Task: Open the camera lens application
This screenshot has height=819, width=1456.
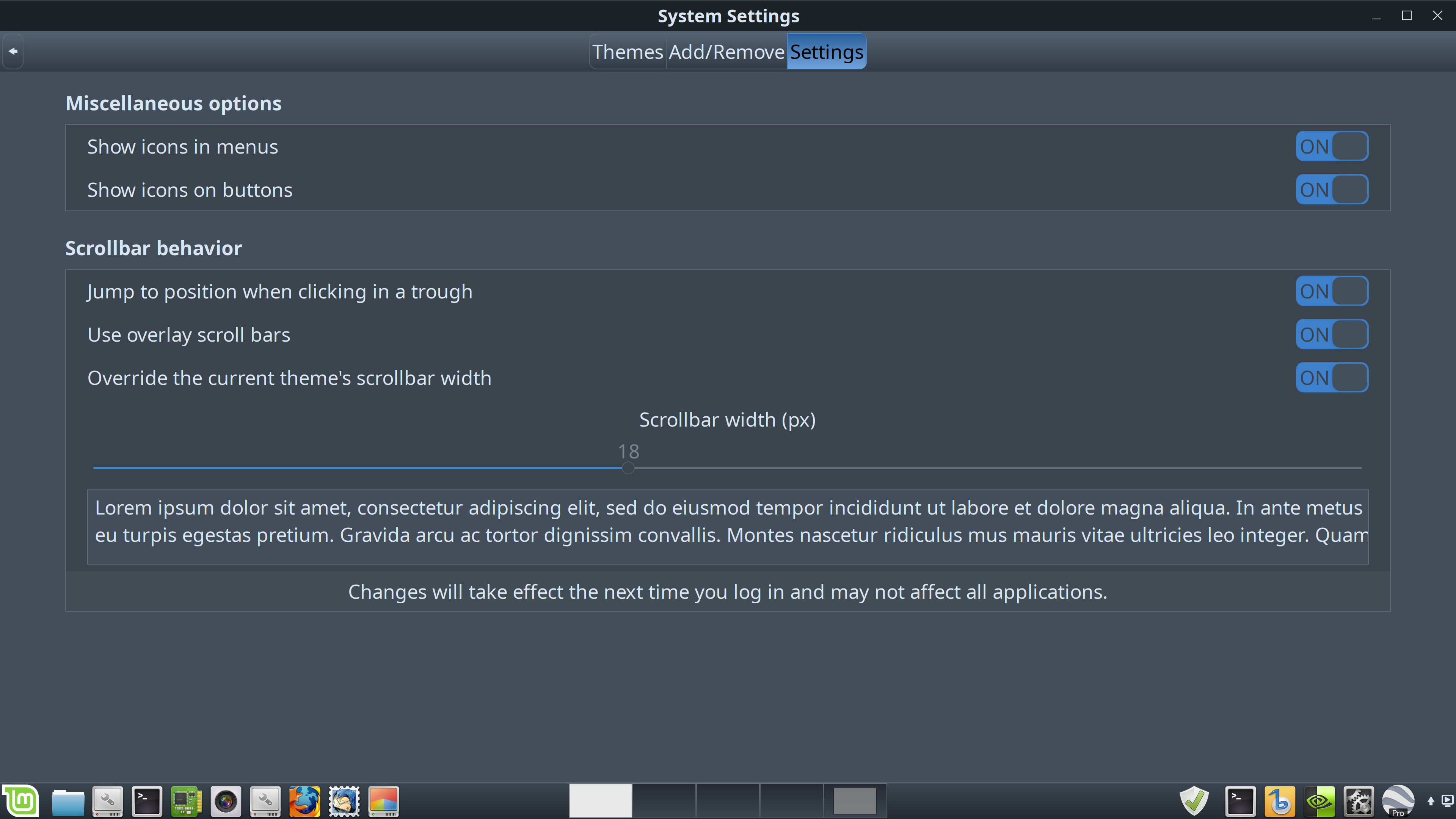Action: click(x=226, y=802)
